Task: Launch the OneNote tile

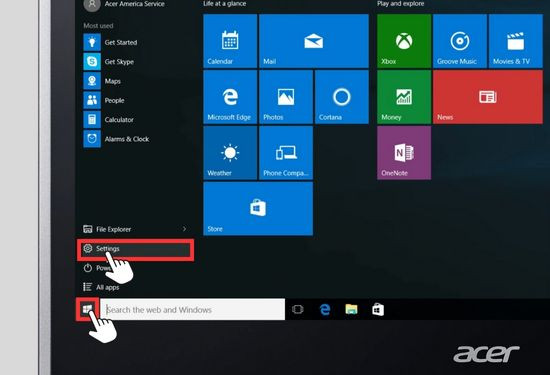Action: 404,153
